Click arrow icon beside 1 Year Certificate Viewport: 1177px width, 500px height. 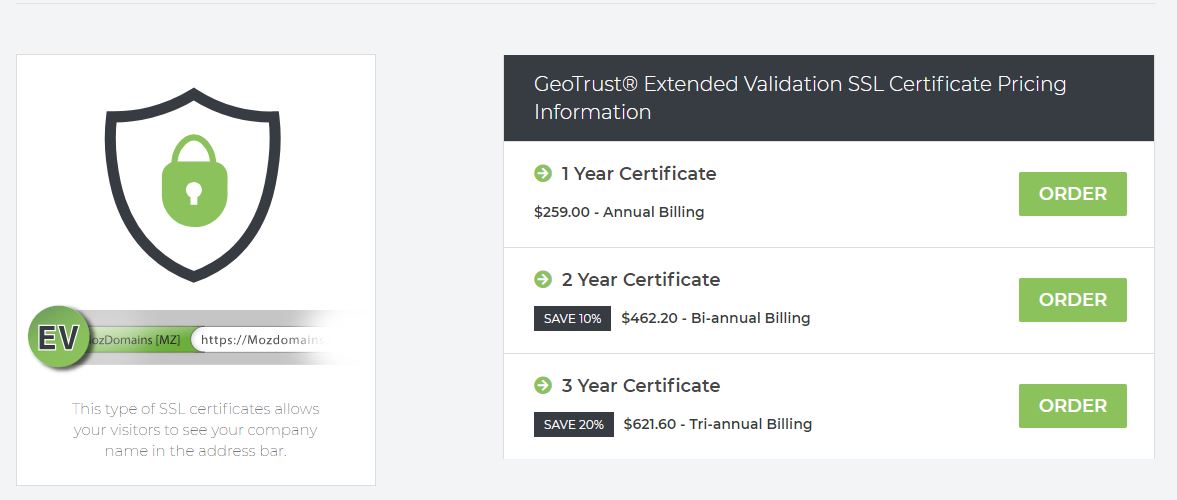pyautogui.click(x=543, y=173)
